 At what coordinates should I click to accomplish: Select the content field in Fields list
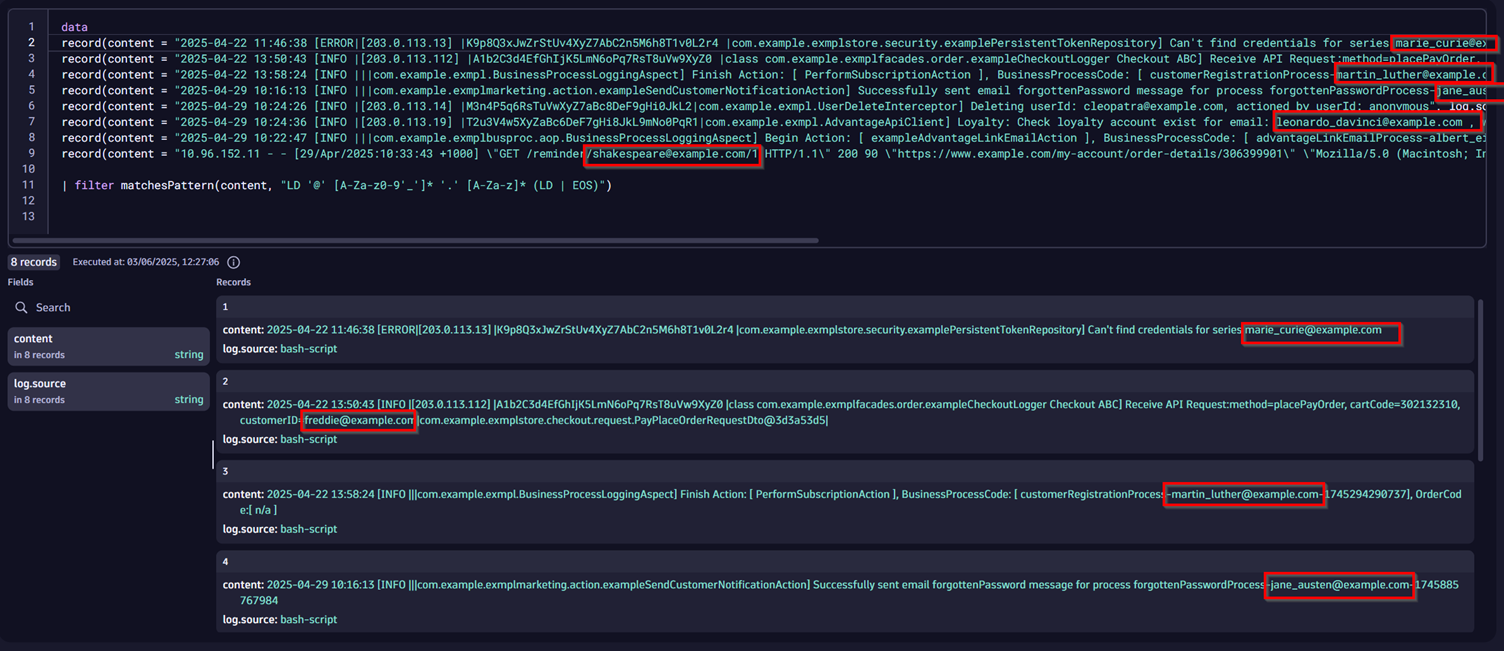click(x=108, y=346)
